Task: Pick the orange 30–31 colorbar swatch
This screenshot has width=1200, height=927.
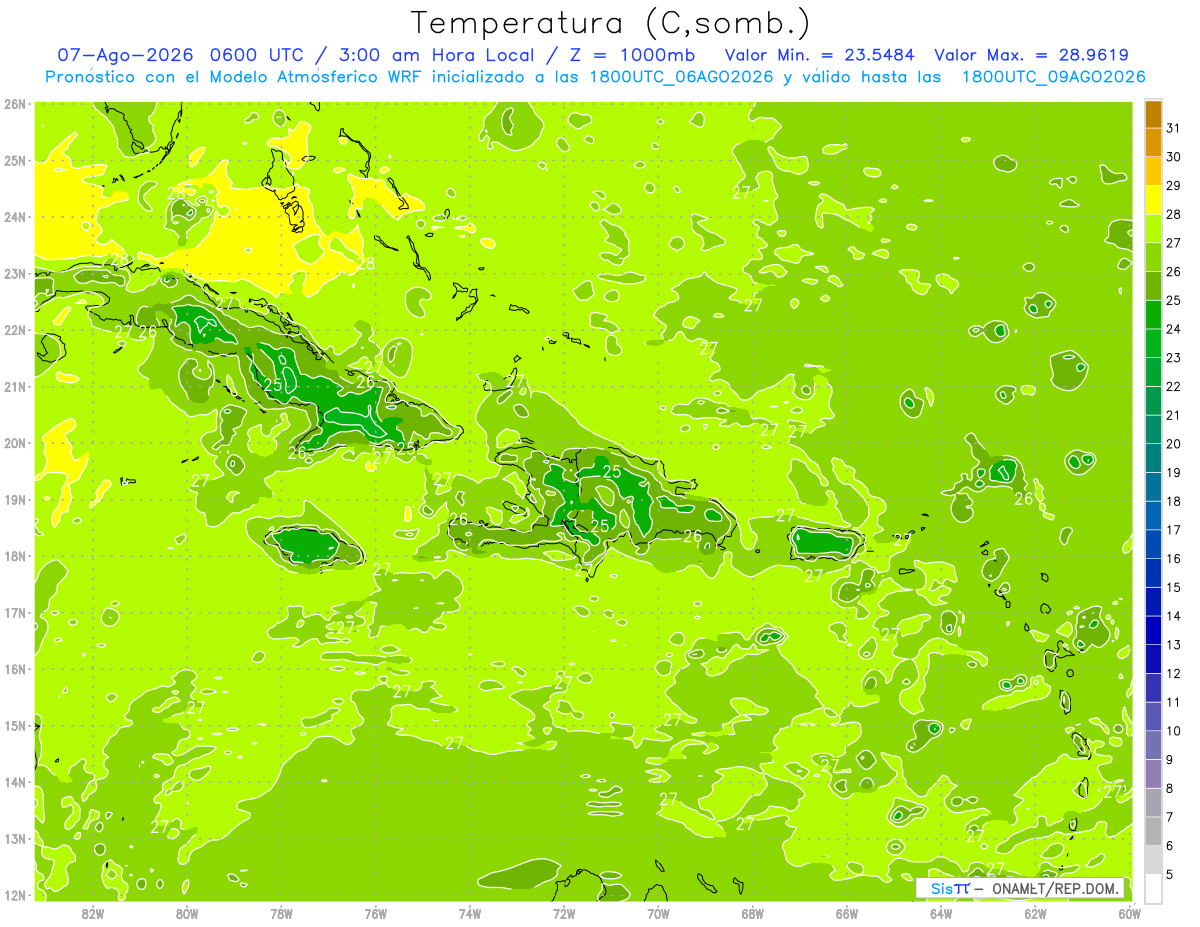Action: 1153,143
